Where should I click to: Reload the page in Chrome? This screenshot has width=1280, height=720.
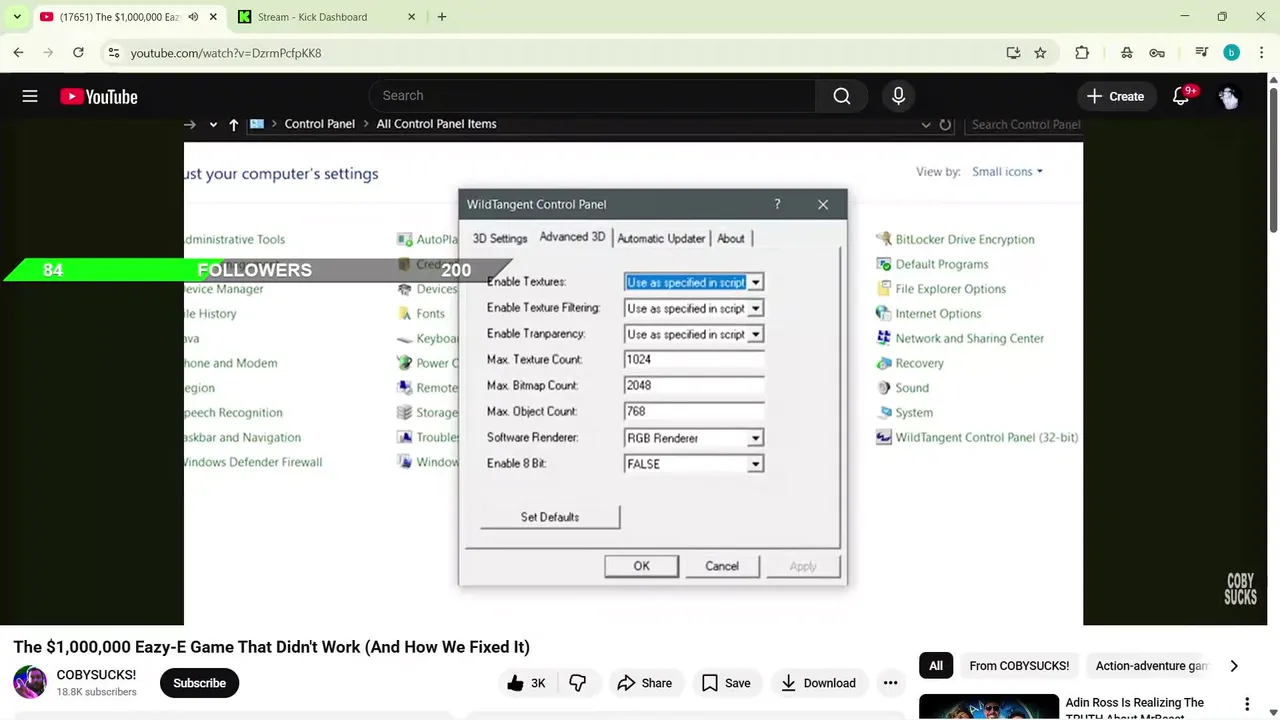coord(78,53)
